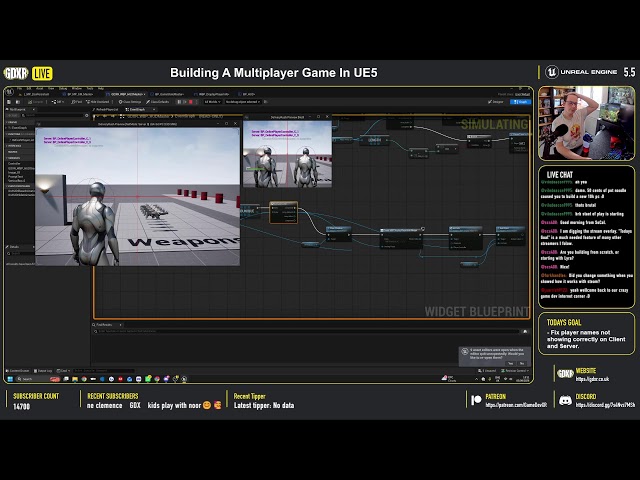Click the My Blueprint search field
This screenshot has height=480, width=640.
point(53,116)
